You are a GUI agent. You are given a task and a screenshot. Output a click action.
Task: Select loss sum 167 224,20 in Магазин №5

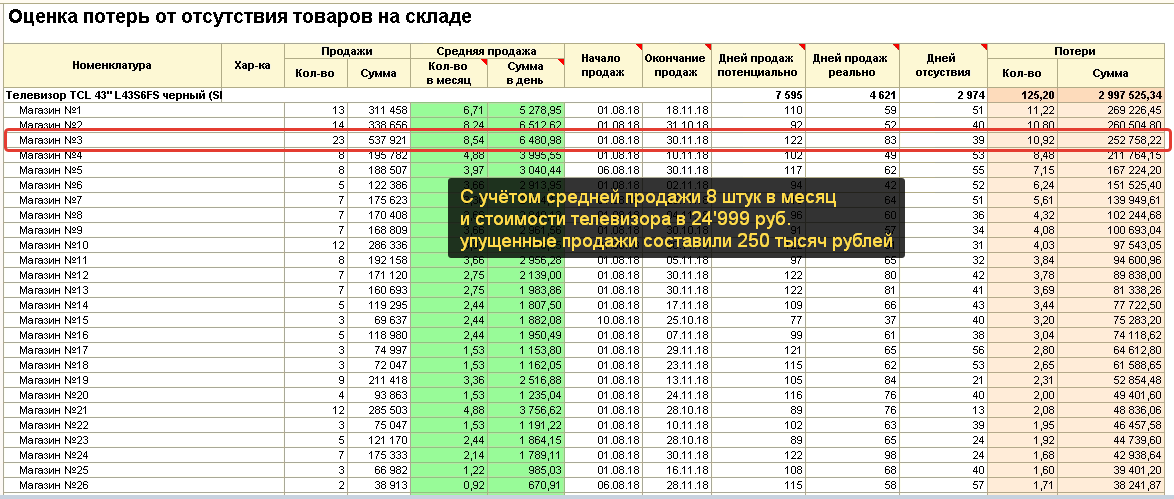[x=1134, y=170]
